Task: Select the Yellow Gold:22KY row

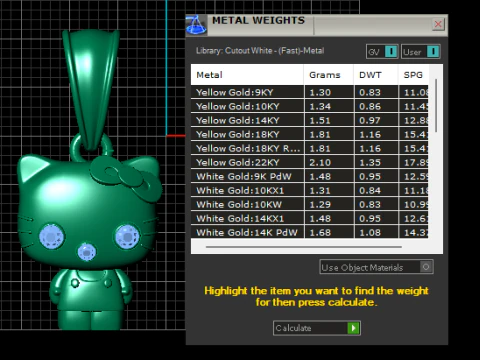Action: pos(310,162)
